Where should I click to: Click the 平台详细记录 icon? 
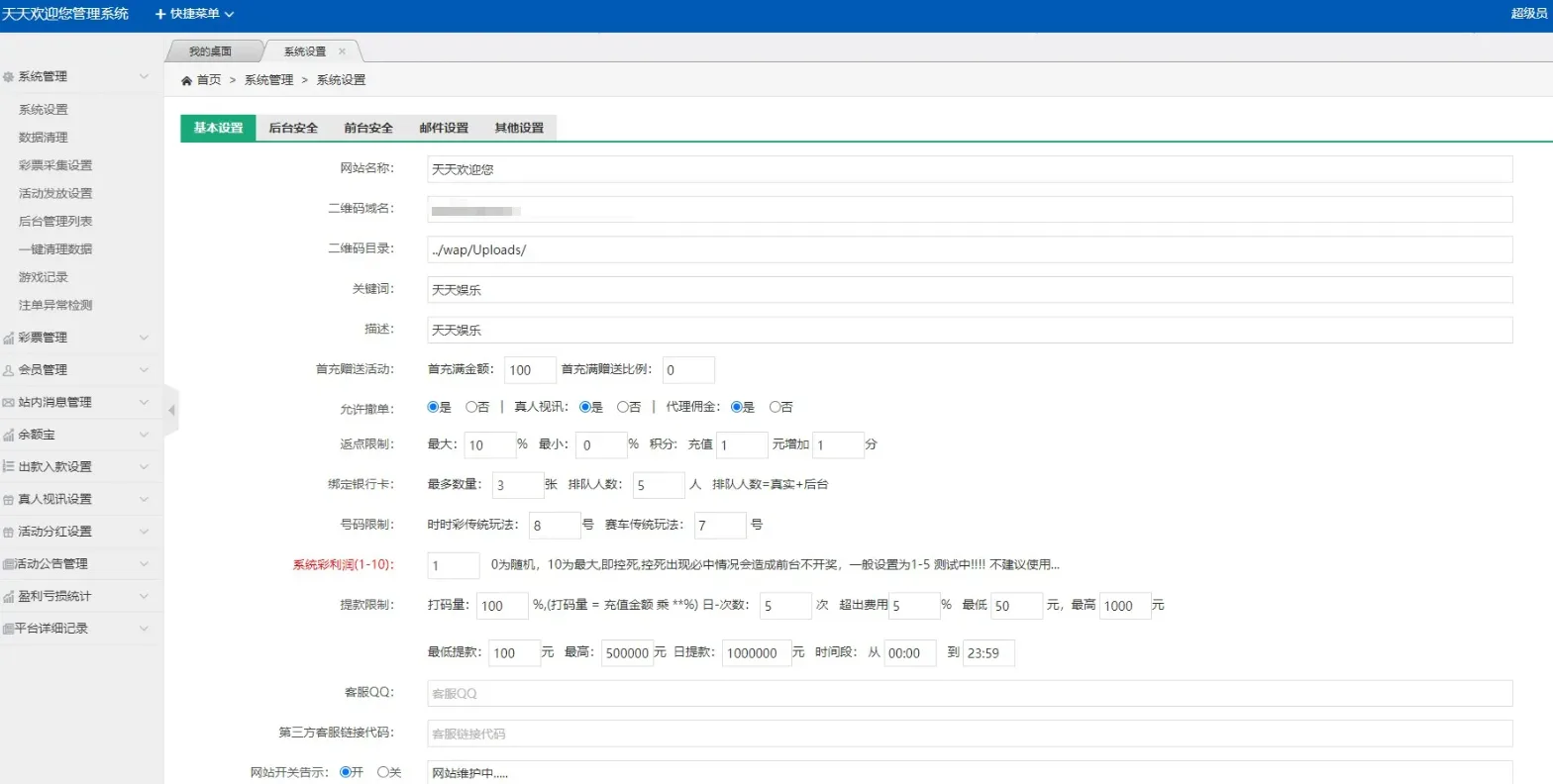pyautogui.click(x=9, y=629)
